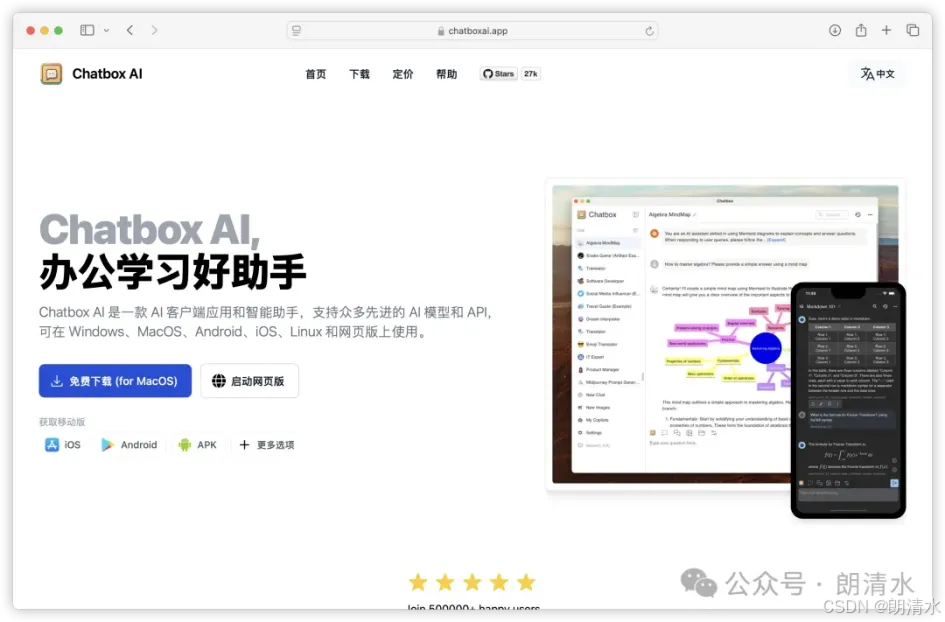
Task: Open the 中文 language selector
Action: (877, 74)
